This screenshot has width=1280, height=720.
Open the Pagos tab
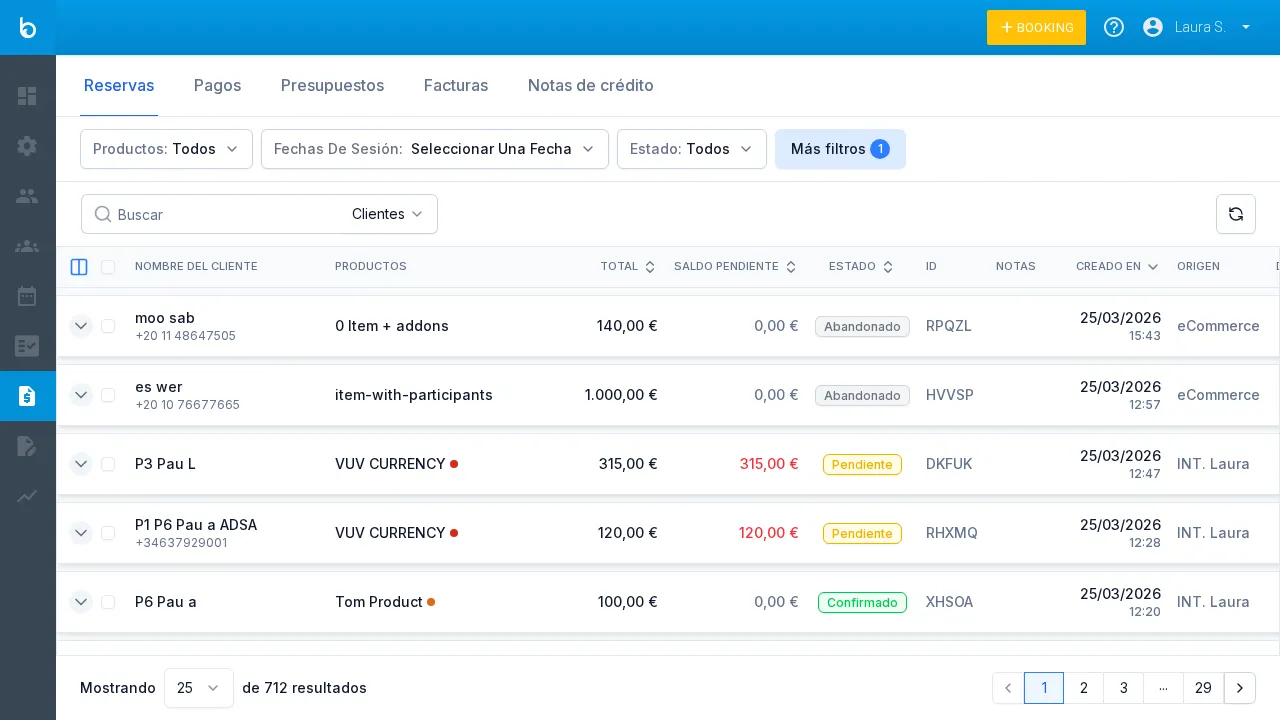pyautogui.click(x=217, y=86)
